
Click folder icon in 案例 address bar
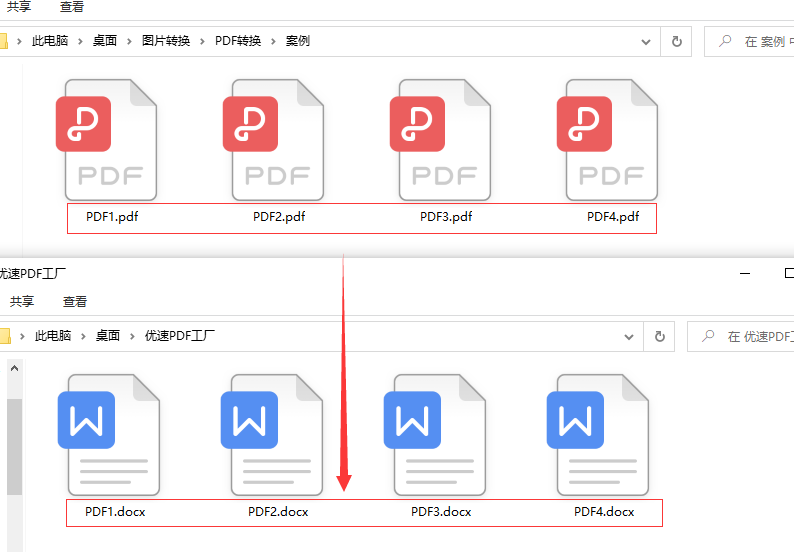pos(4,41)
